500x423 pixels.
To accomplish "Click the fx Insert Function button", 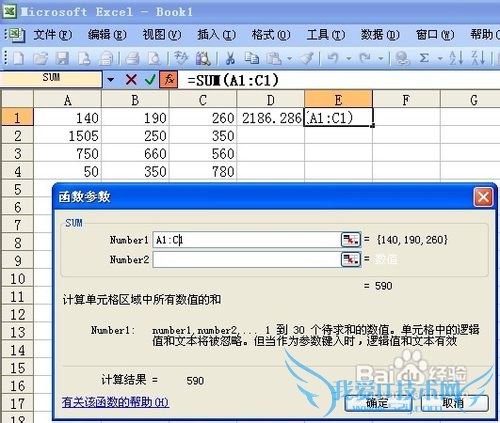I will click(x=169, y=79).
